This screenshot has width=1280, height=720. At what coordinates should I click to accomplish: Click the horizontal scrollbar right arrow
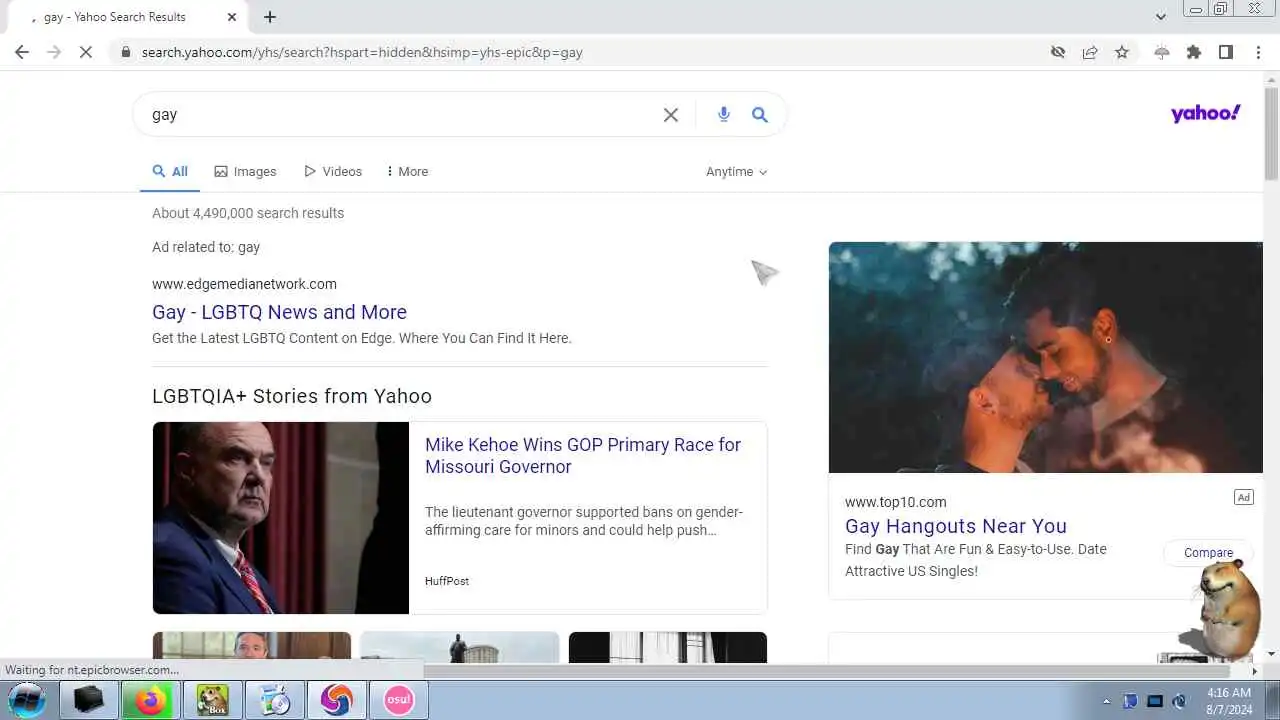[1255, 671]
